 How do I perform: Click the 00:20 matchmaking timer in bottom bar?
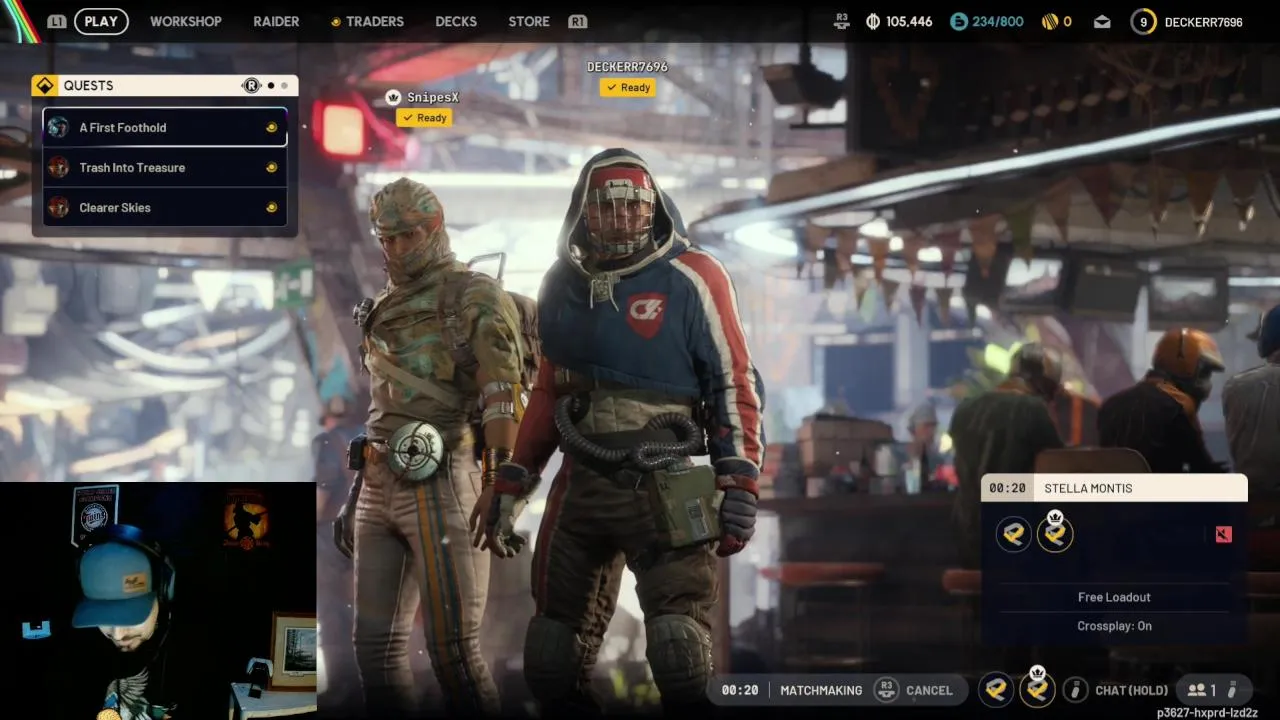pyautogui.click(x=739, y=690)
